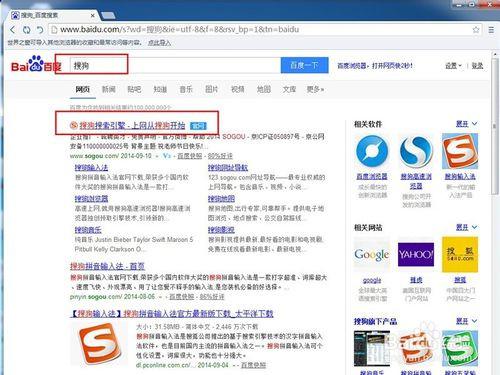Bookmark page with the star icon
Image resolution: width=500 pixels, height=375 pixels.
coord(476,30)
